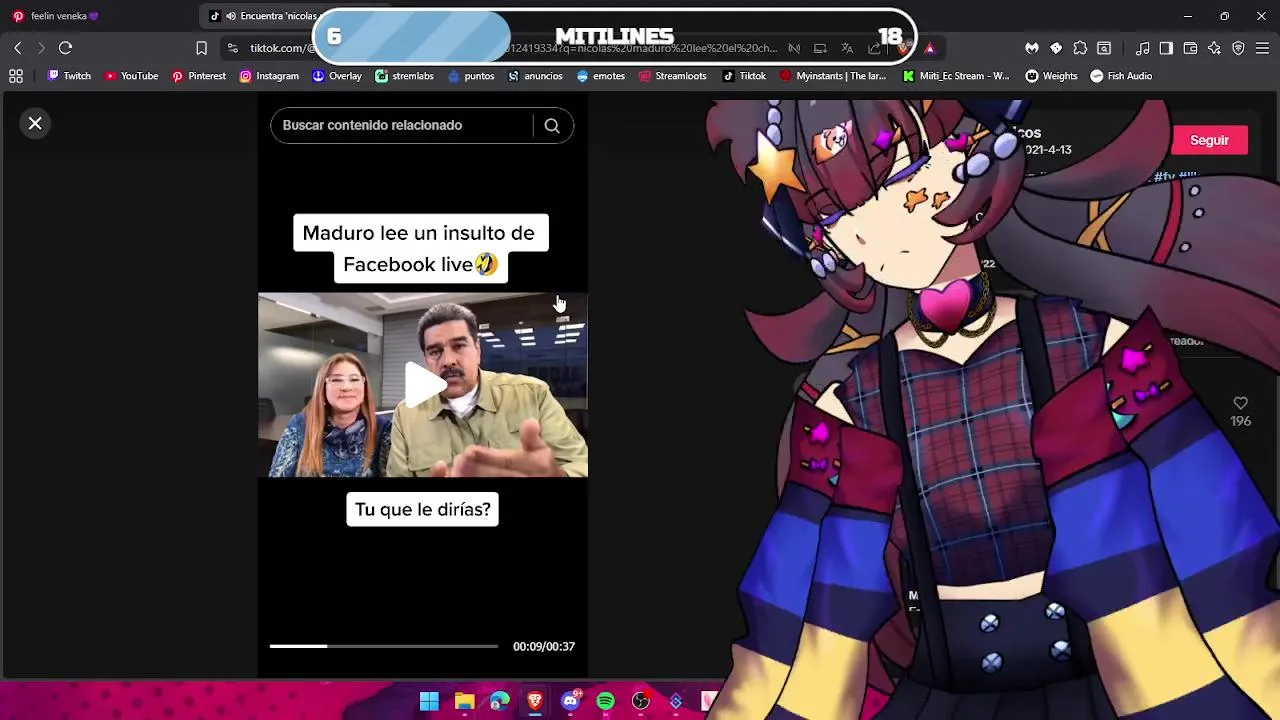Like the video with heart icon

pyautogui.click(x=1240, y=403)
